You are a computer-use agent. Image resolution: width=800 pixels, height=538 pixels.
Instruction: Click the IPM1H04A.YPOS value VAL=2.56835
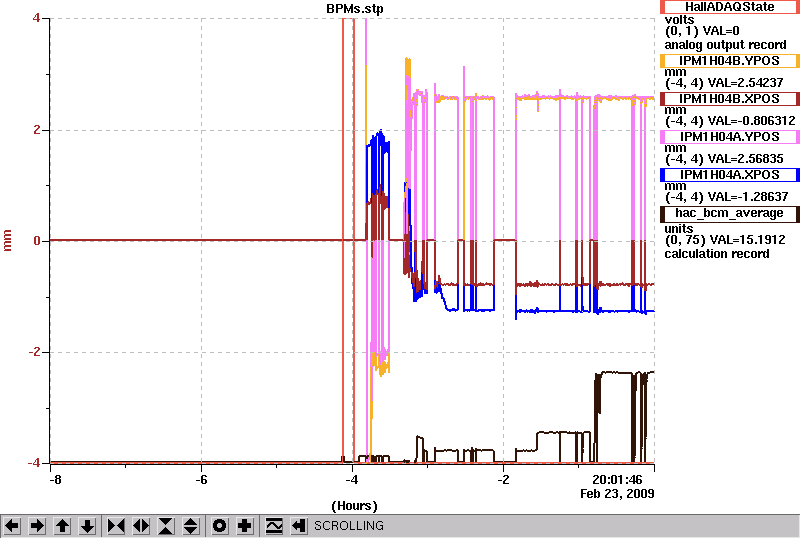point(743,159)
